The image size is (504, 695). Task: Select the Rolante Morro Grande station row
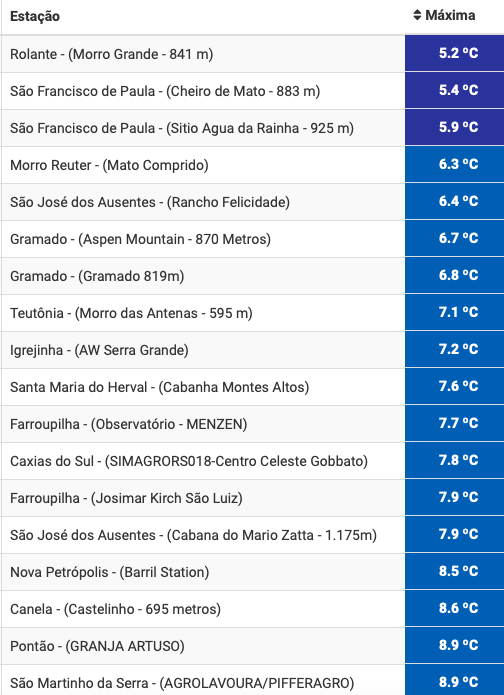tap(253, 54)
